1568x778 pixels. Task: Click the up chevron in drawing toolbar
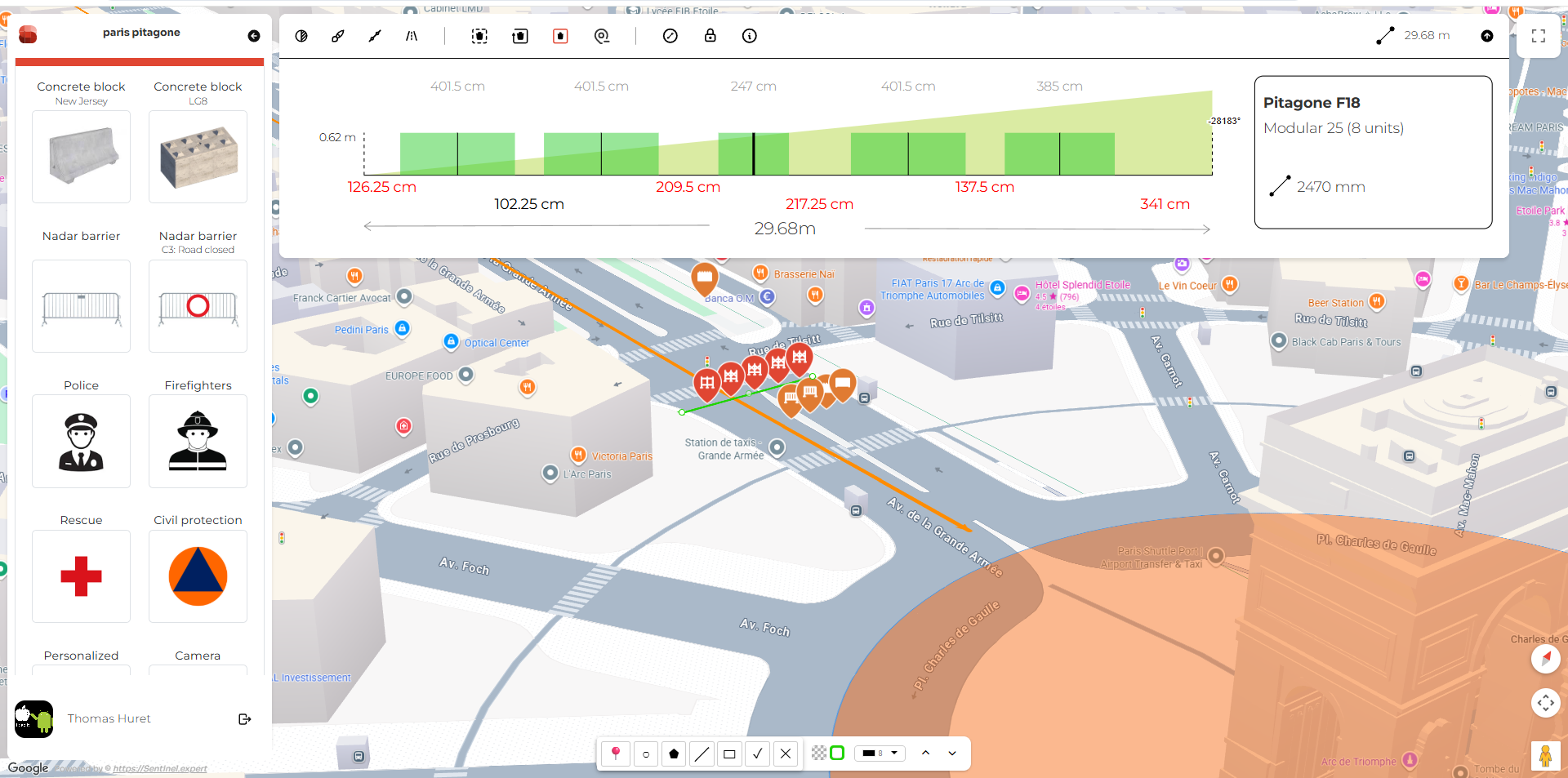tap(925, 753)
